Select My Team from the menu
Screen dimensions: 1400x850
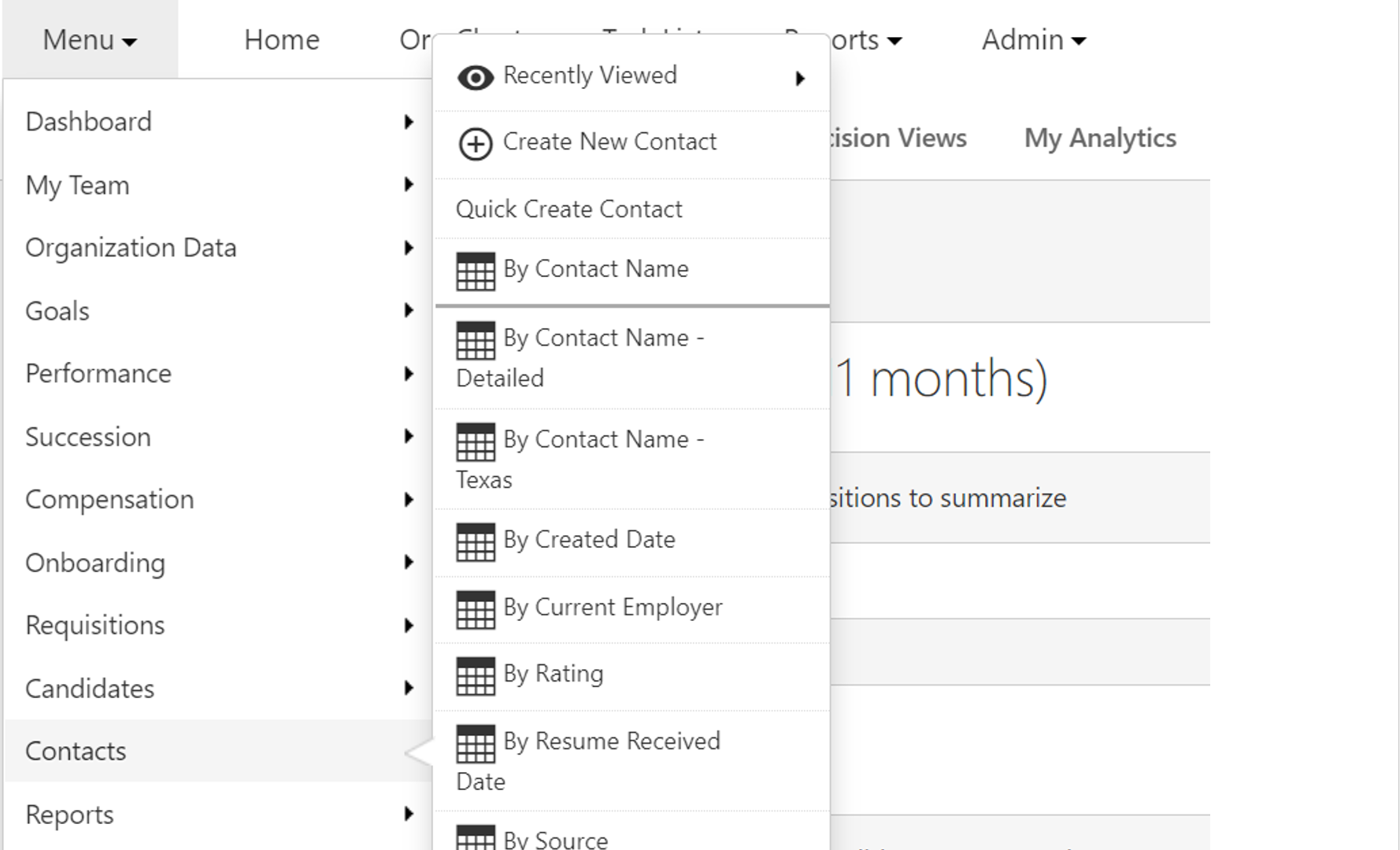pyautogui.click(x=219, y=185)
